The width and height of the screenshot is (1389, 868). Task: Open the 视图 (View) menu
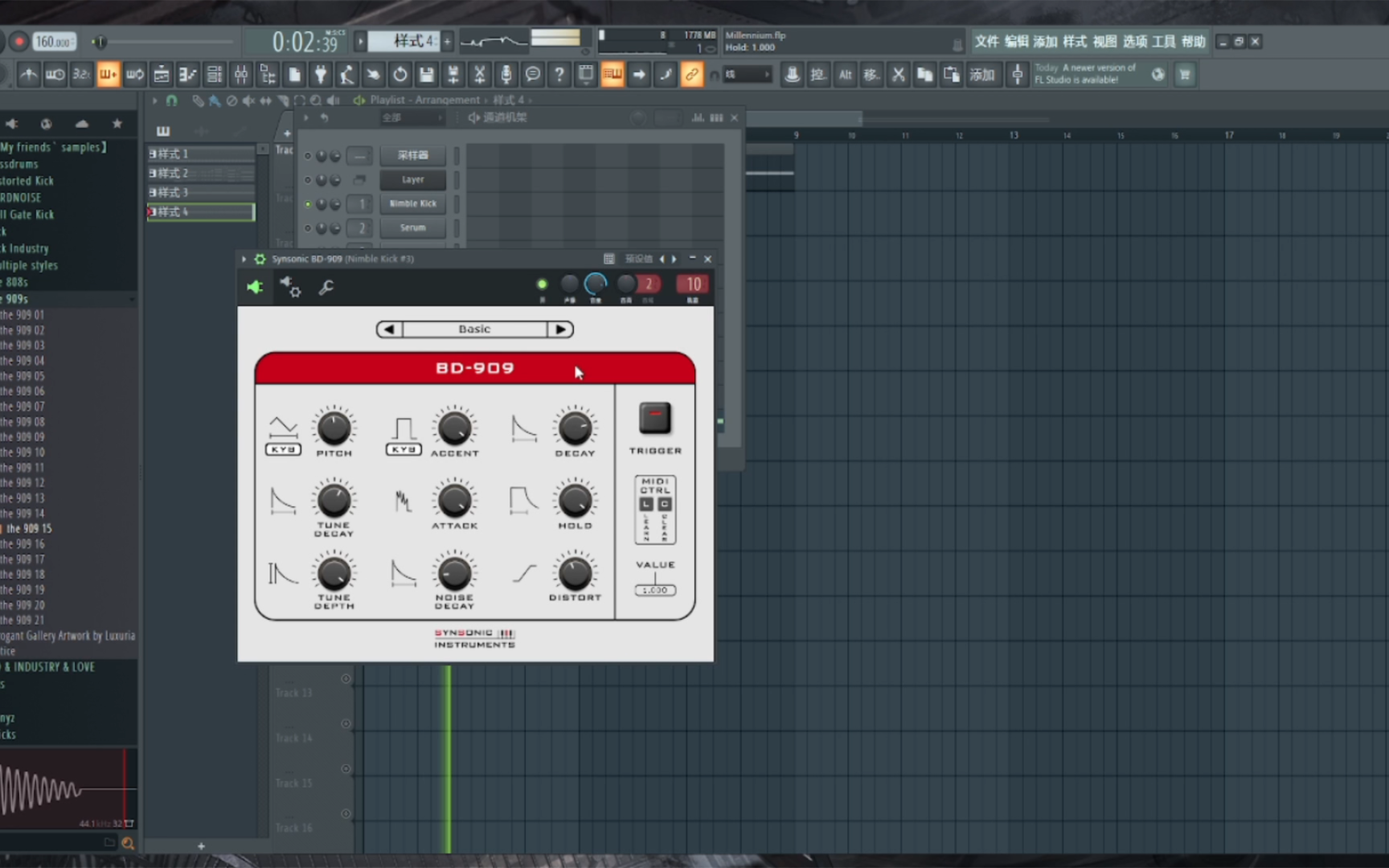tap(1104, 41)
